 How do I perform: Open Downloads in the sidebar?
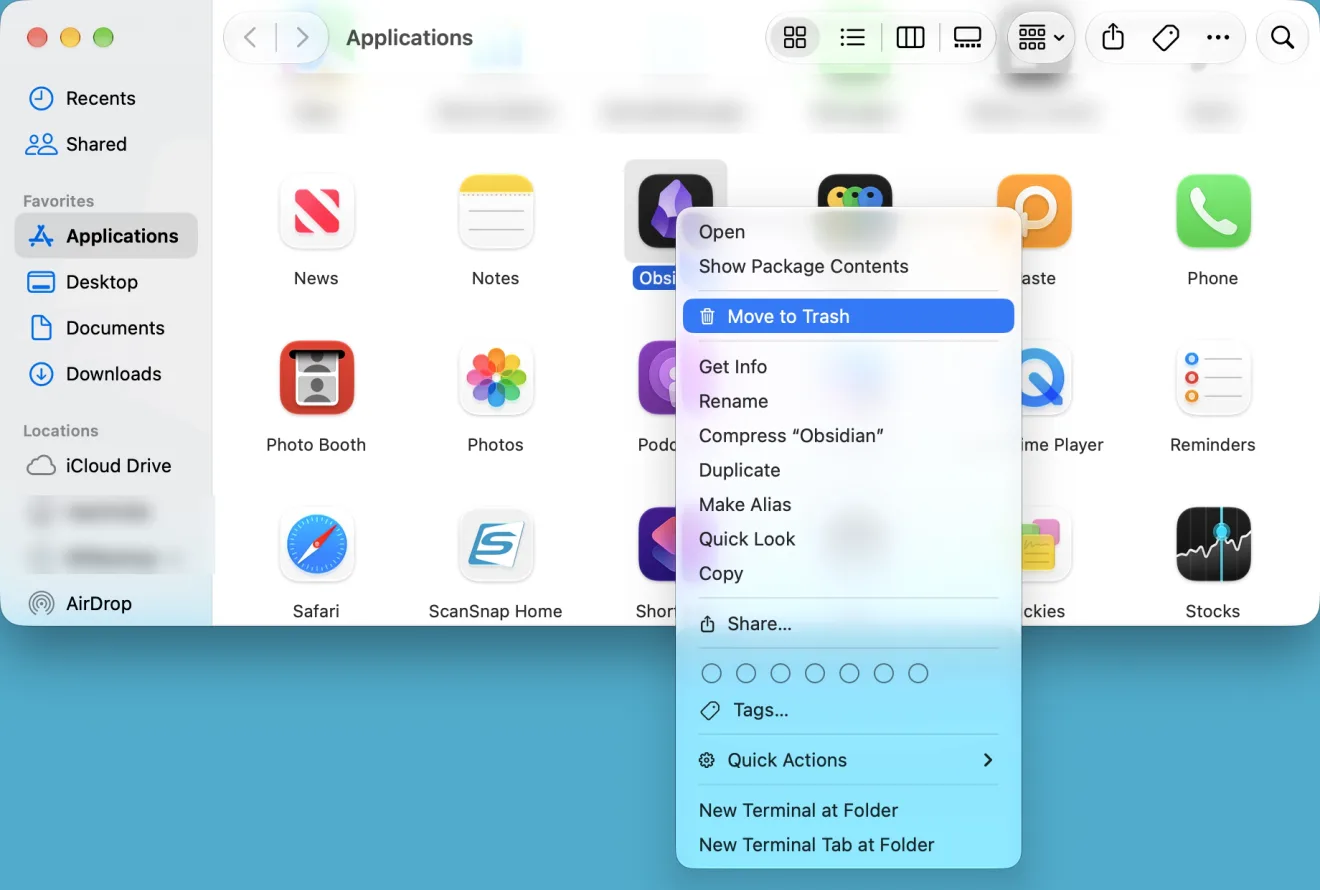point(106,374)
